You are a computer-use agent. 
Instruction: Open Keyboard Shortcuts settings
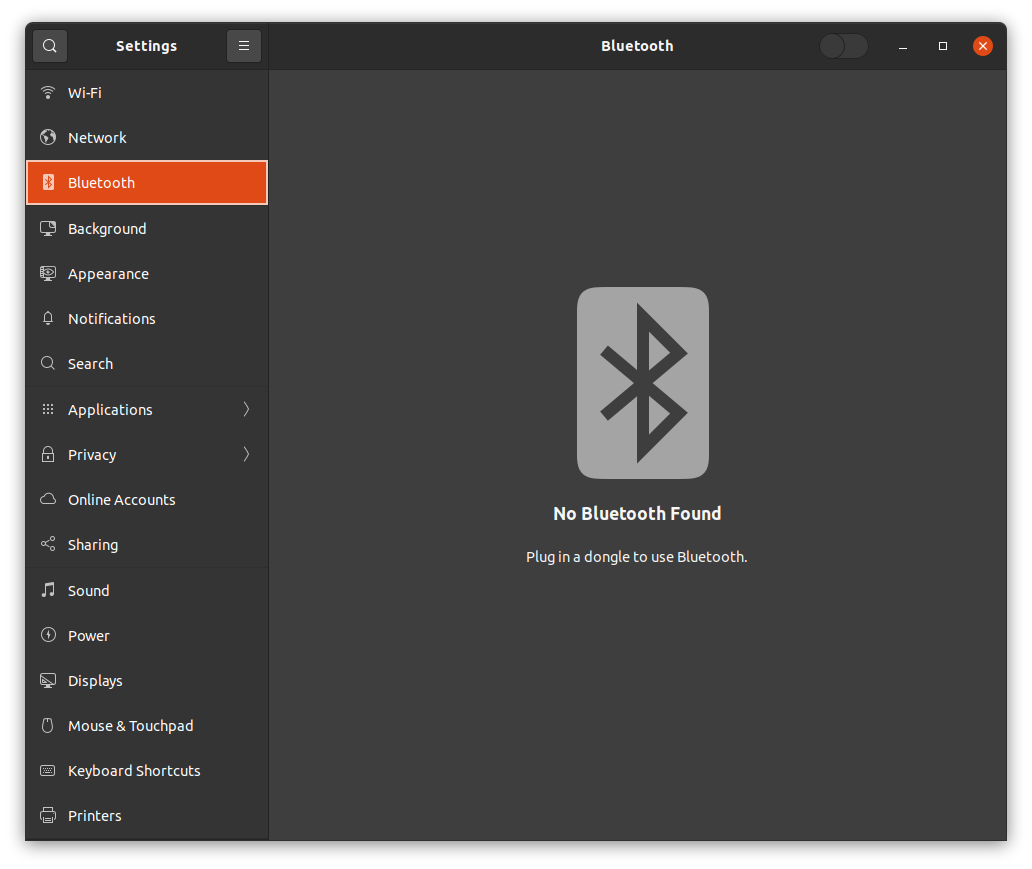point(134,771)
